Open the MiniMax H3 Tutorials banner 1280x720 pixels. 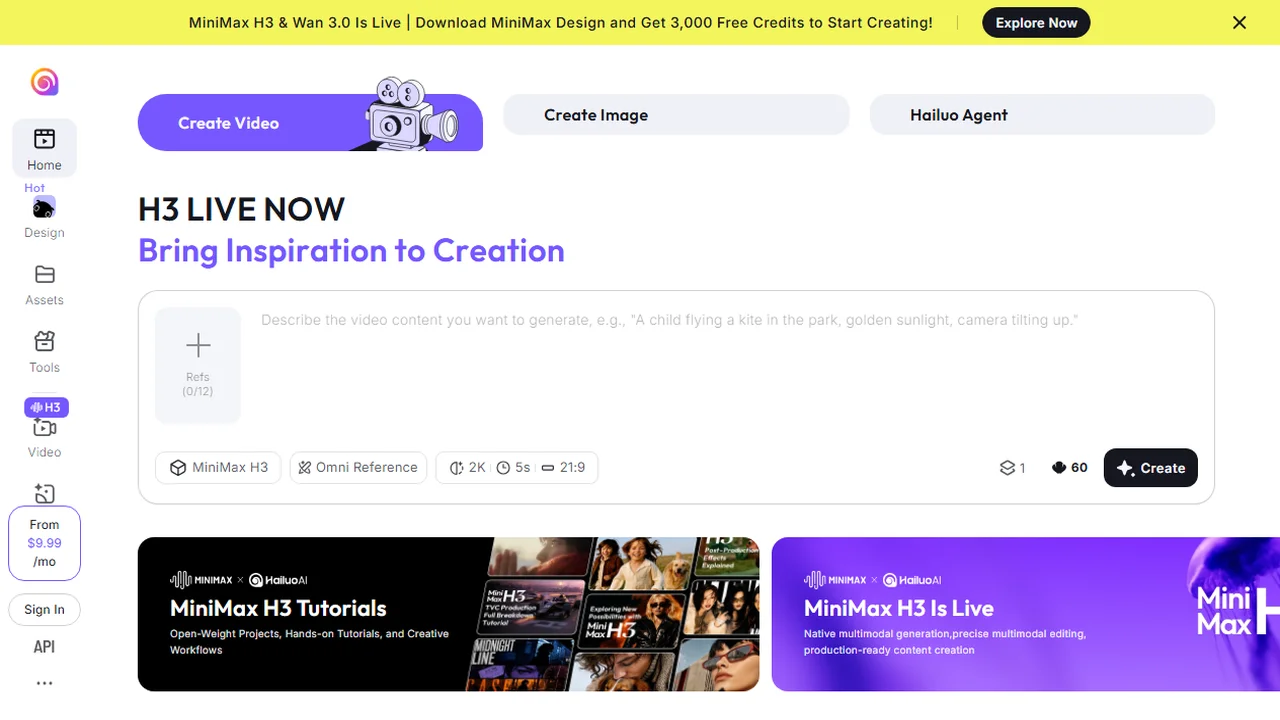(x=448, y=614)
